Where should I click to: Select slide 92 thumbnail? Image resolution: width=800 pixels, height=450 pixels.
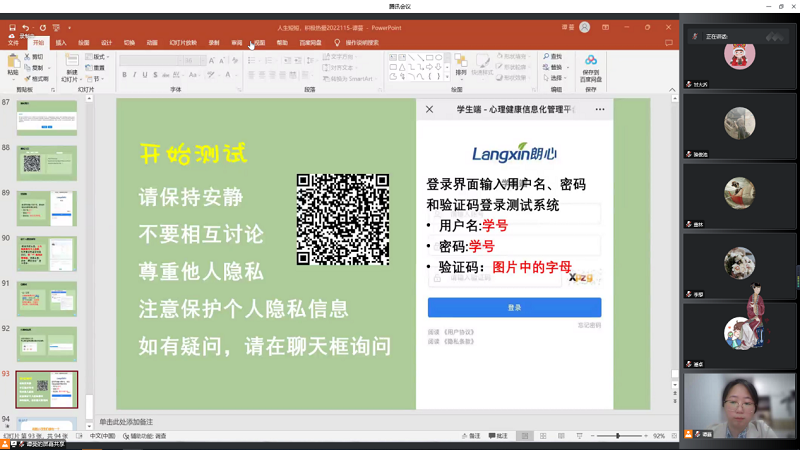(x=47, y=344)
